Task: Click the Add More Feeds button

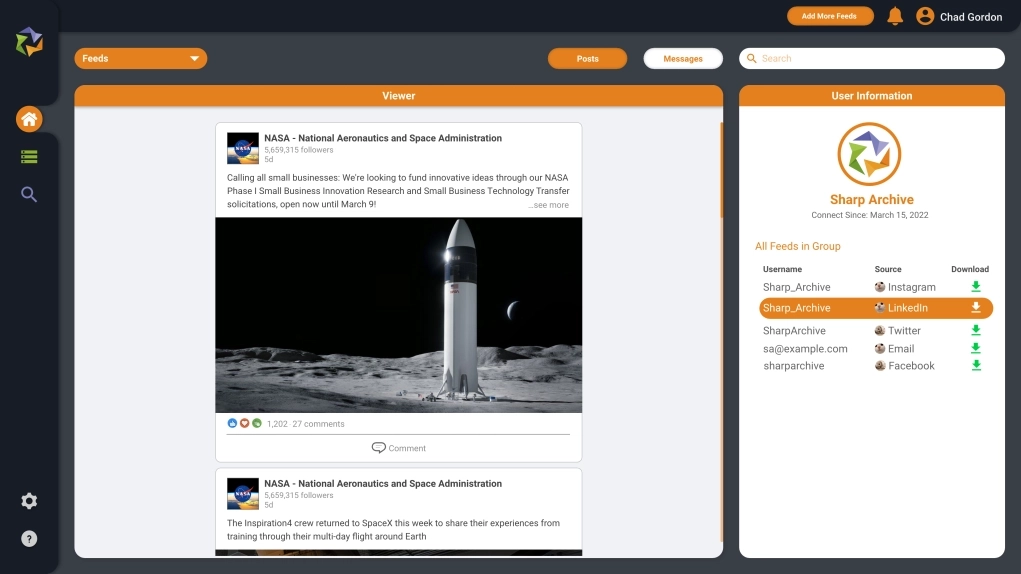Action: coord(829,16)
